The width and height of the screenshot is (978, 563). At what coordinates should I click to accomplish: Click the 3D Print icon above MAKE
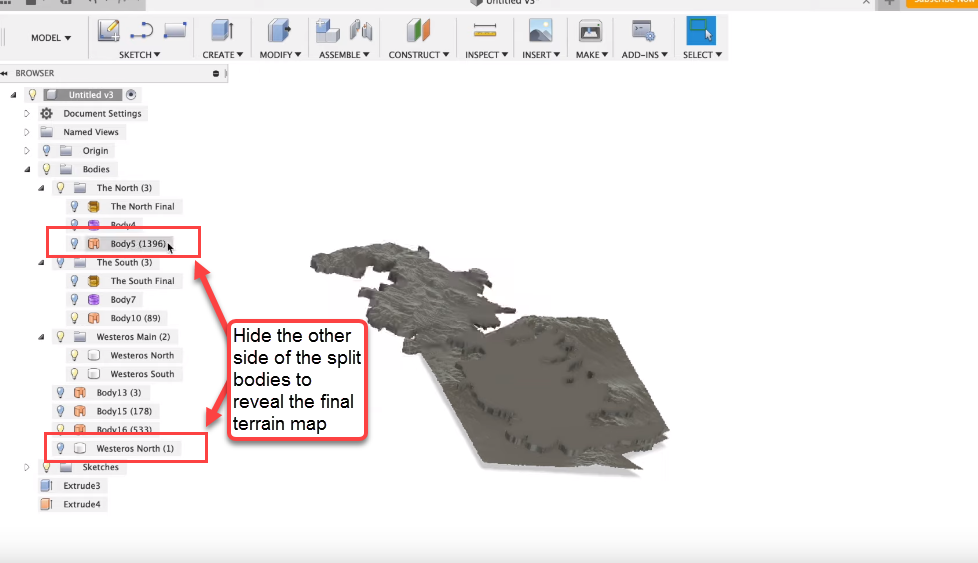589,31
